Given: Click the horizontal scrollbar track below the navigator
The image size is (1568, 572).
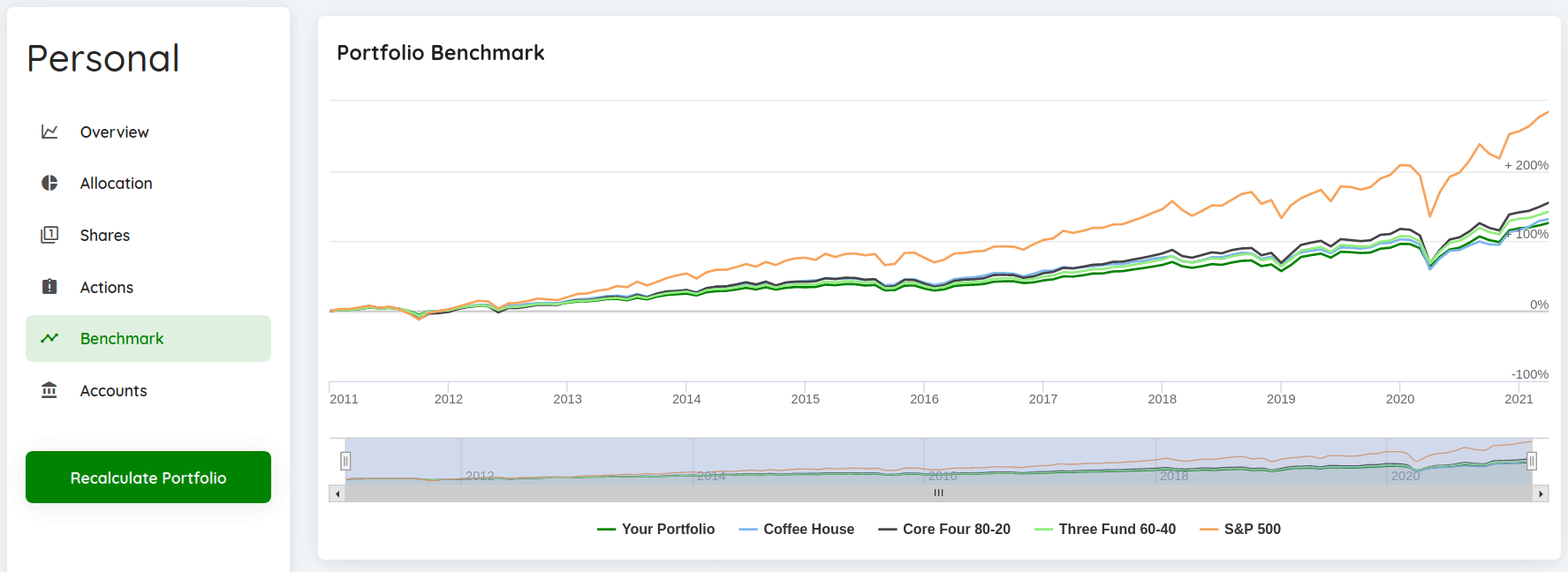Looking at the screenshot, I should pyautogui.click(x=938, y=493).
